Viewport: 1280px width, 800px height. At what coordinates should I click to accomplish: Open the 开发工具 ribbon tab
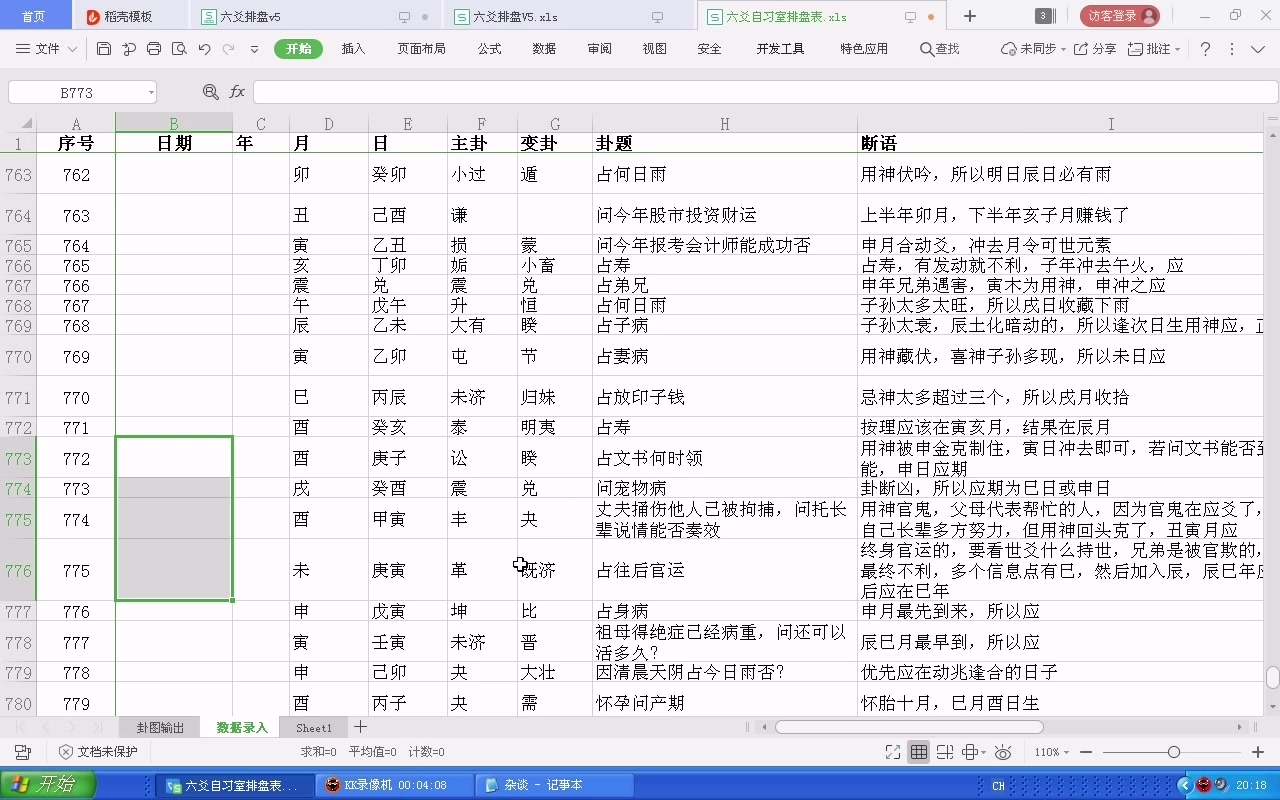(780, 49)
